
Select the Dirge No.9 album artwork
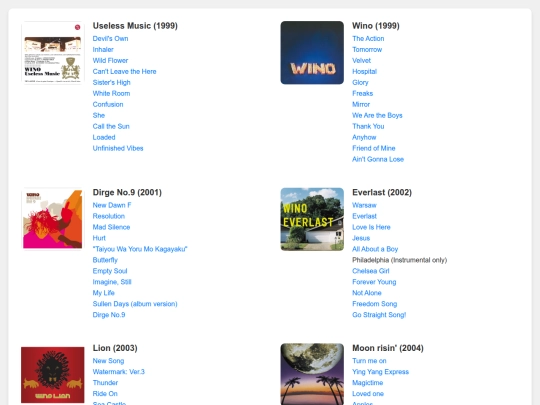[x=53, y=219]
